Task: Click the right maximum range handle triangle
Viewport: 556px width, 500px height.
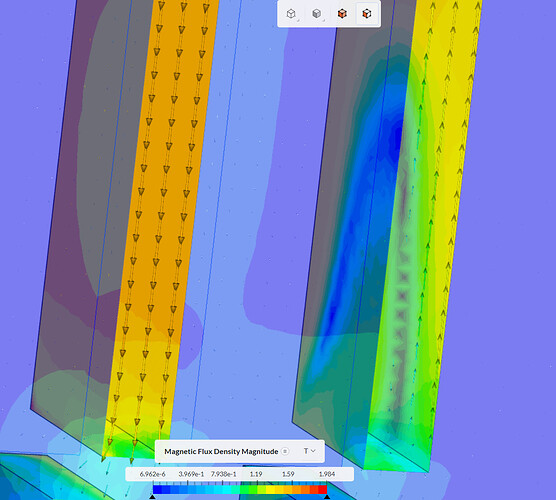Action: 327,497
